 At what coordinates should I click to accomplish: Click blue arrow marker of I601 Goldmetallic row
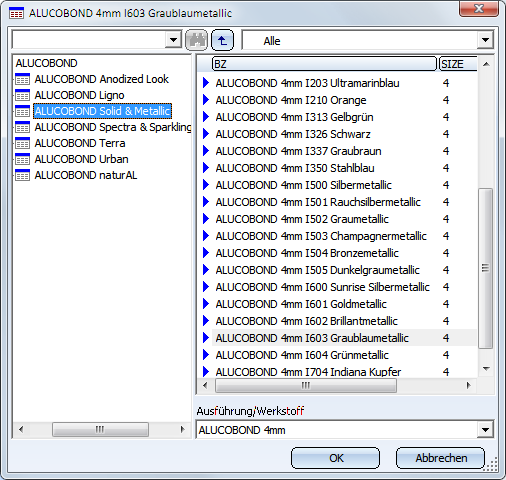coord(206,304)
